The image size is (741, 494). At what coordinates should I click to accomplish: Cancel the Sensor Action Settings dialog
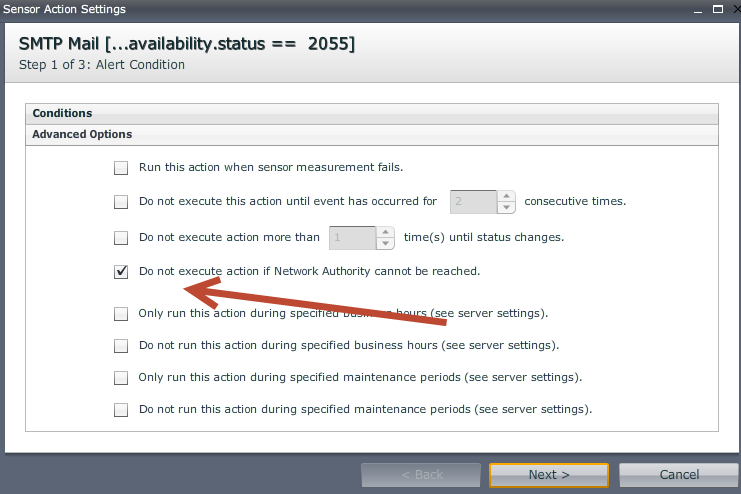pos(679,474)
